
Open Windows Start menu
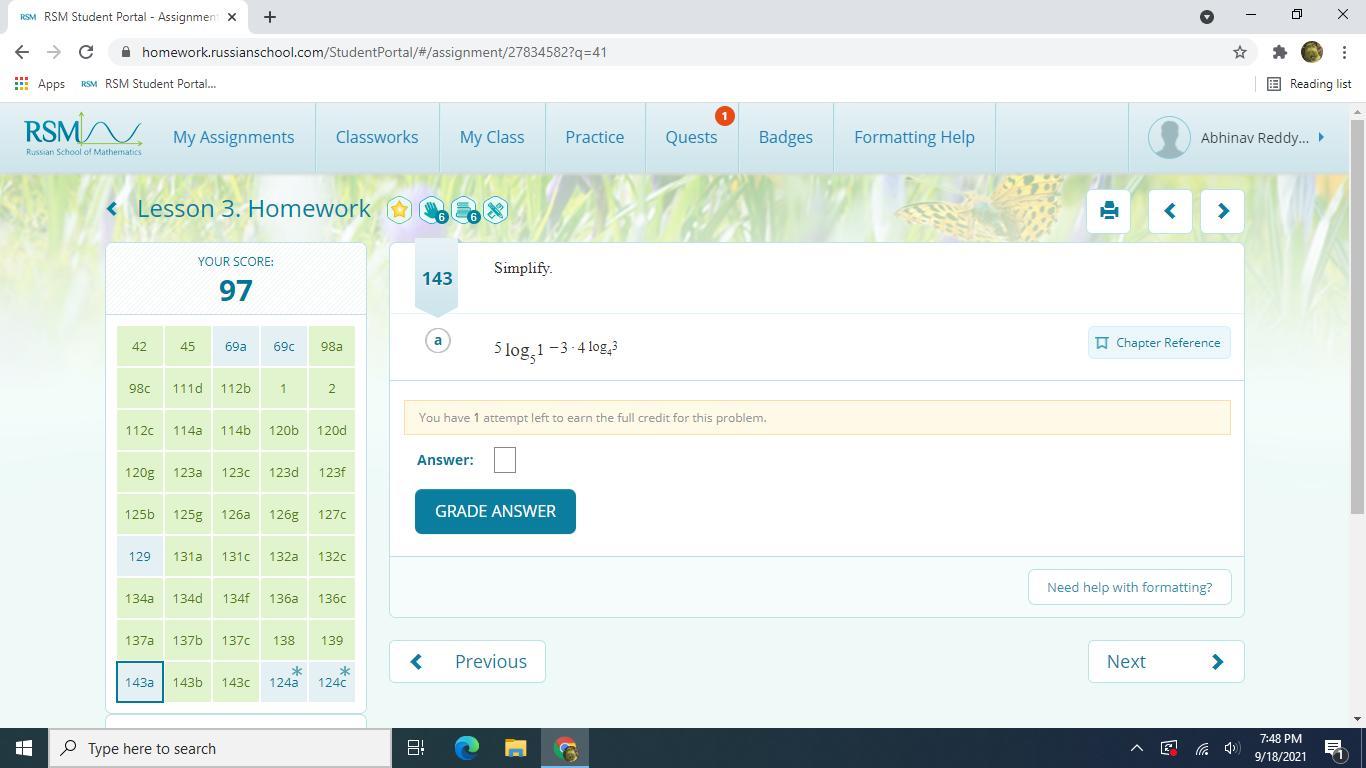click(x=24, y=748)
